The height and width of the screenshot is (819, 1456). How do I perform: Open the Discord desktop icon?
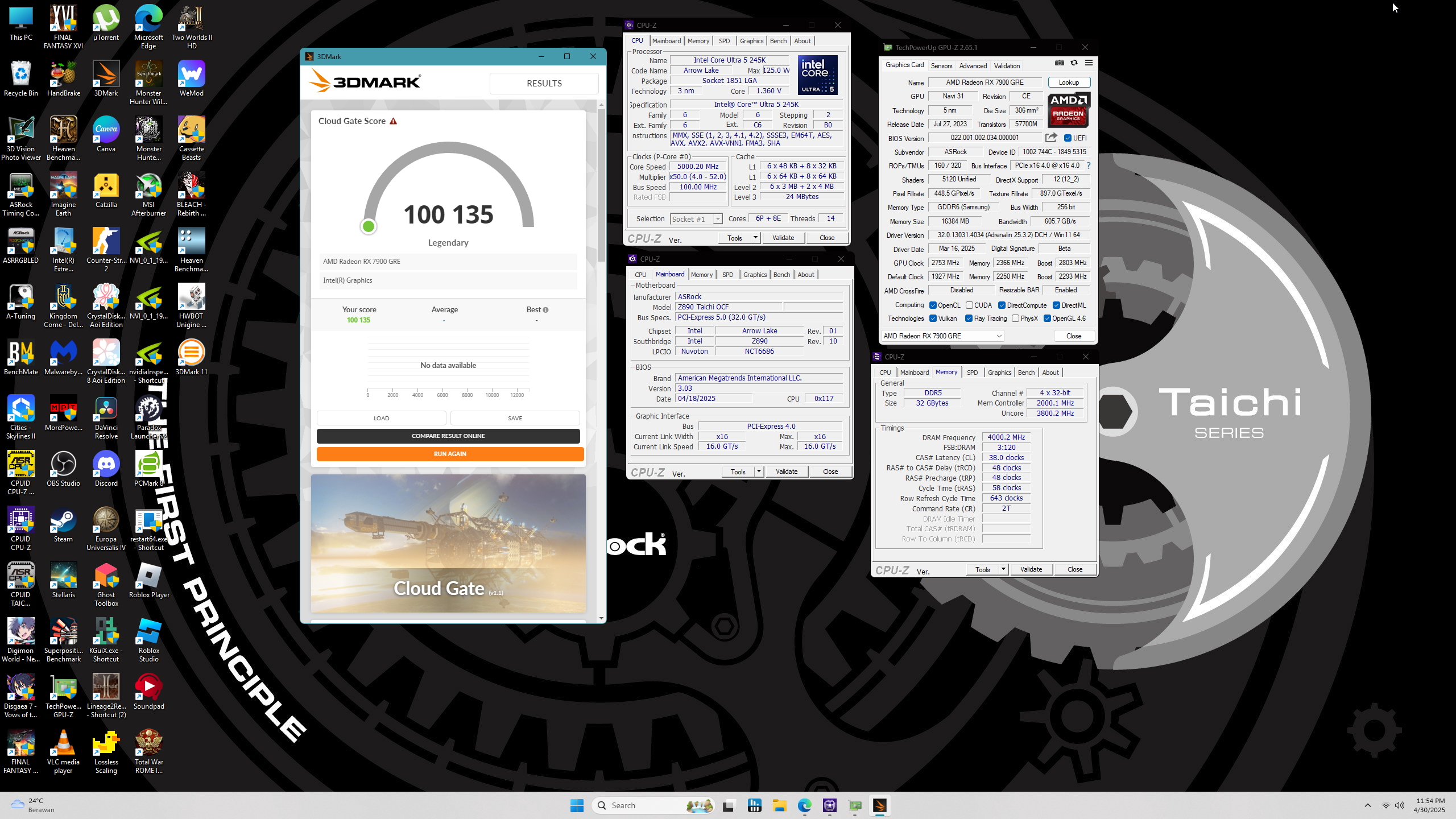pyautogui.click(x=106, y=469)
